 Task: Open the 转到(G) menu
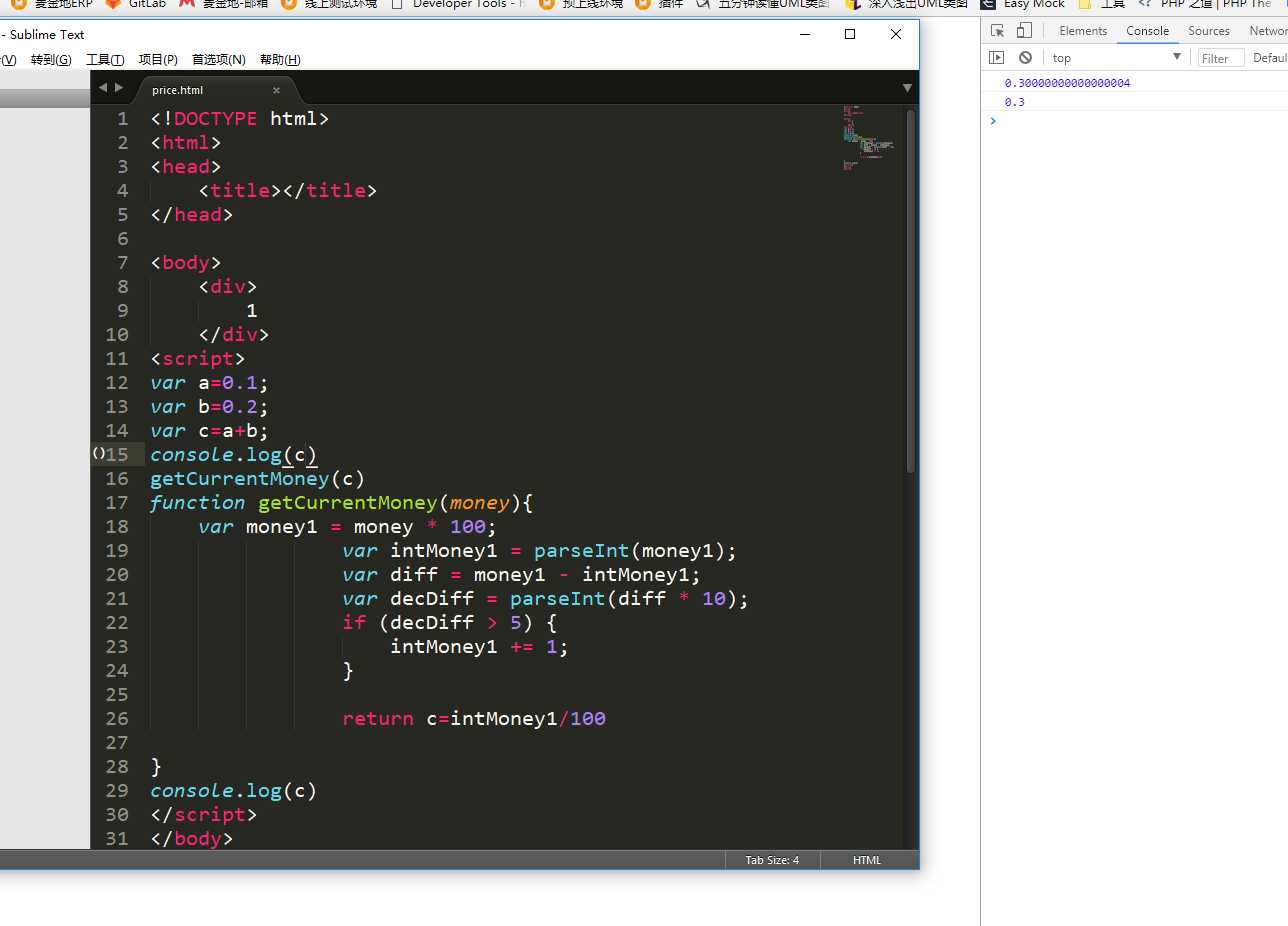51,60
